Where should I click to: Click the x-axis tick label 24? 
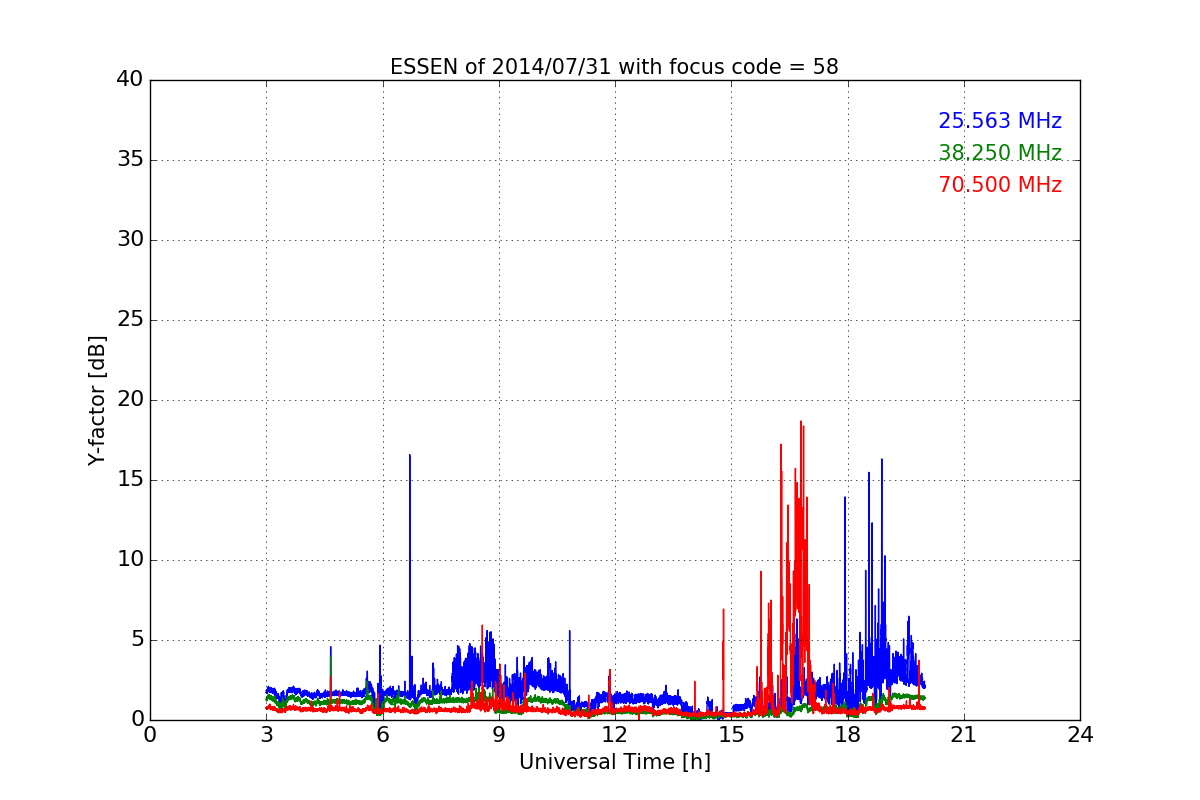[x=1080, y=735]
